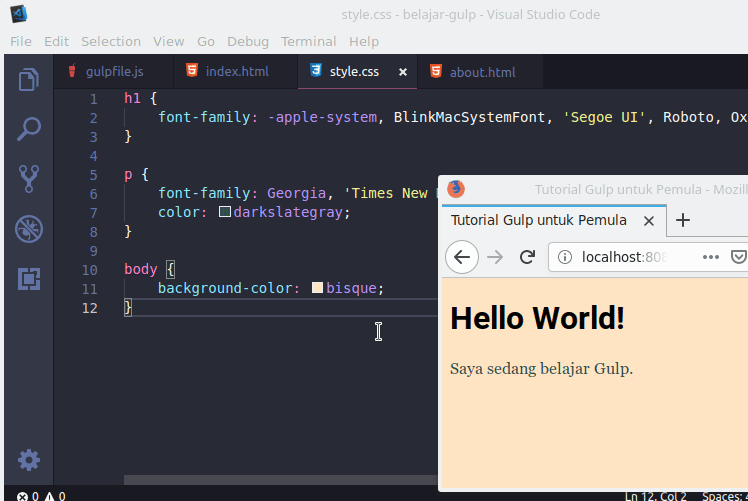Open the Source Control panel
The height and width of the screenshot is (501, 748).
point(29,179)
